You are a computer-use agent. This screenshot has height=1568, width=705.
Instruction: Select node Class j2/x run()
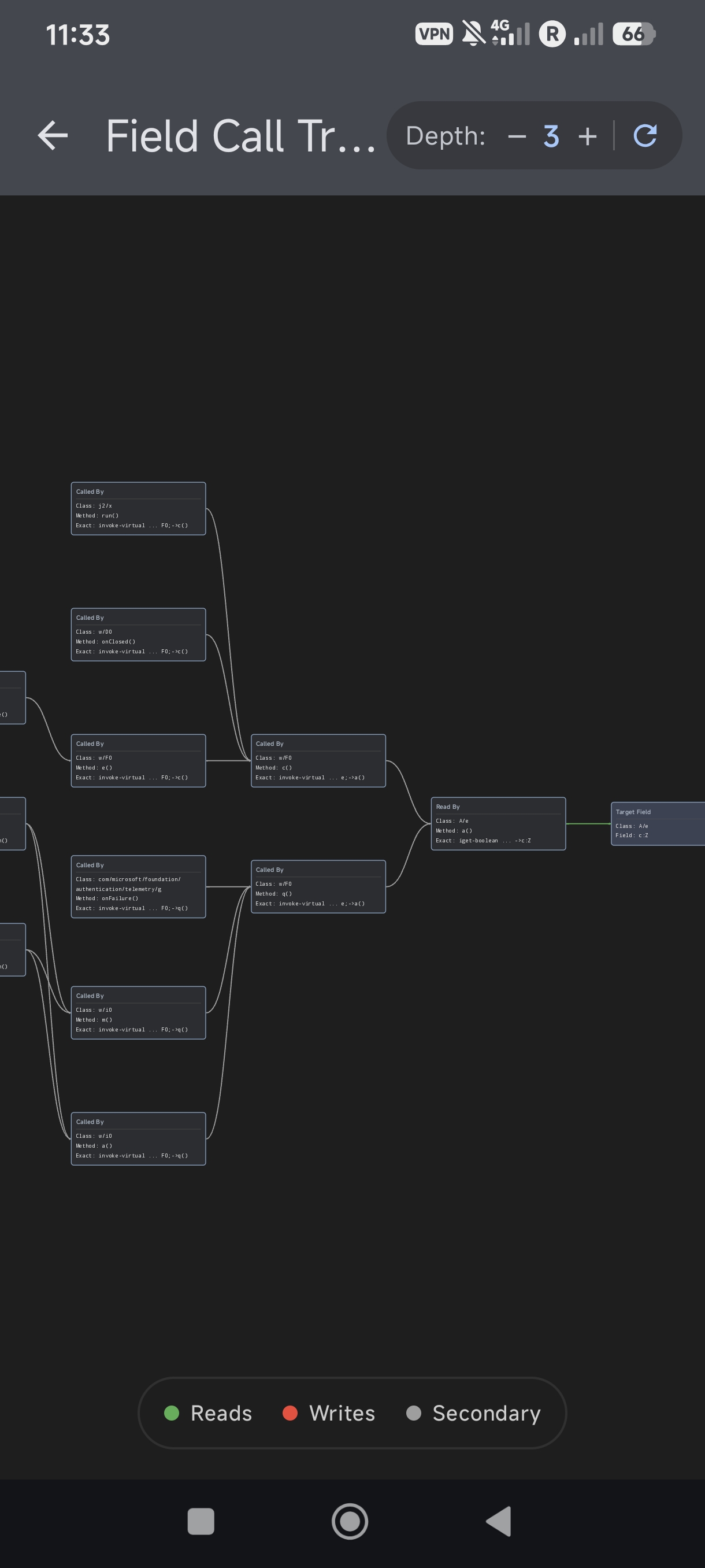(138, 508)
